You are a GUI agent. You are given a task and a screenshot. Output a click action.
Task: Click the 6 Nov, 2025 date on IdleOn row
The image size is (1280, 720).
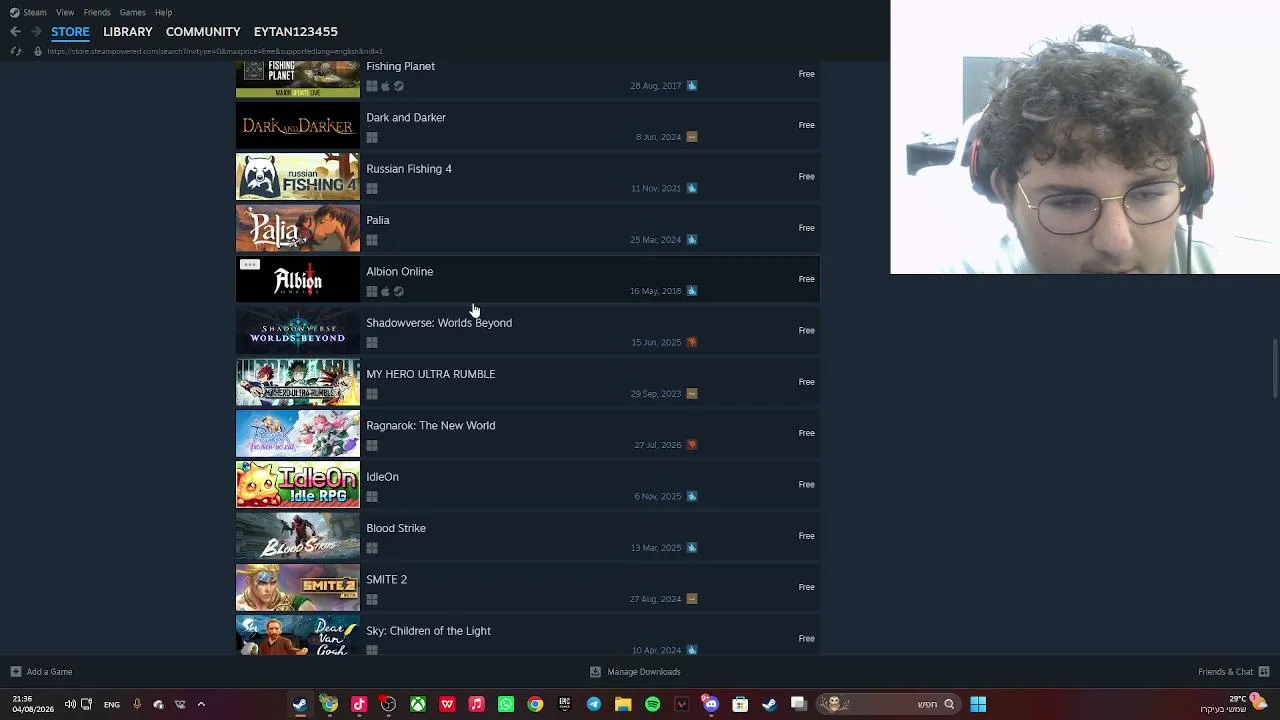(658, 496)
